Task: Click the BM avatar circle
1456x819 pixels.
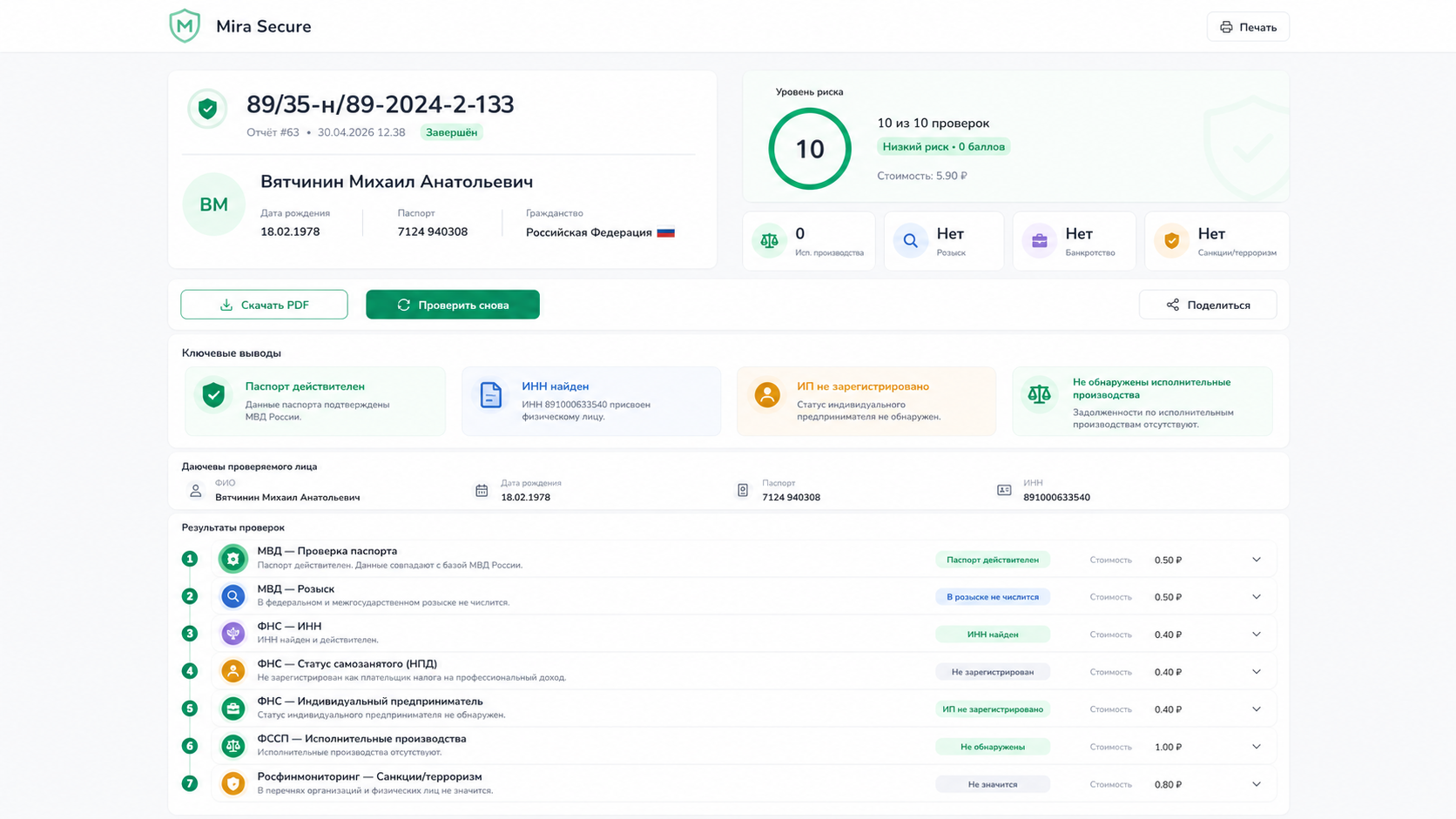Action: click(213, 205)
